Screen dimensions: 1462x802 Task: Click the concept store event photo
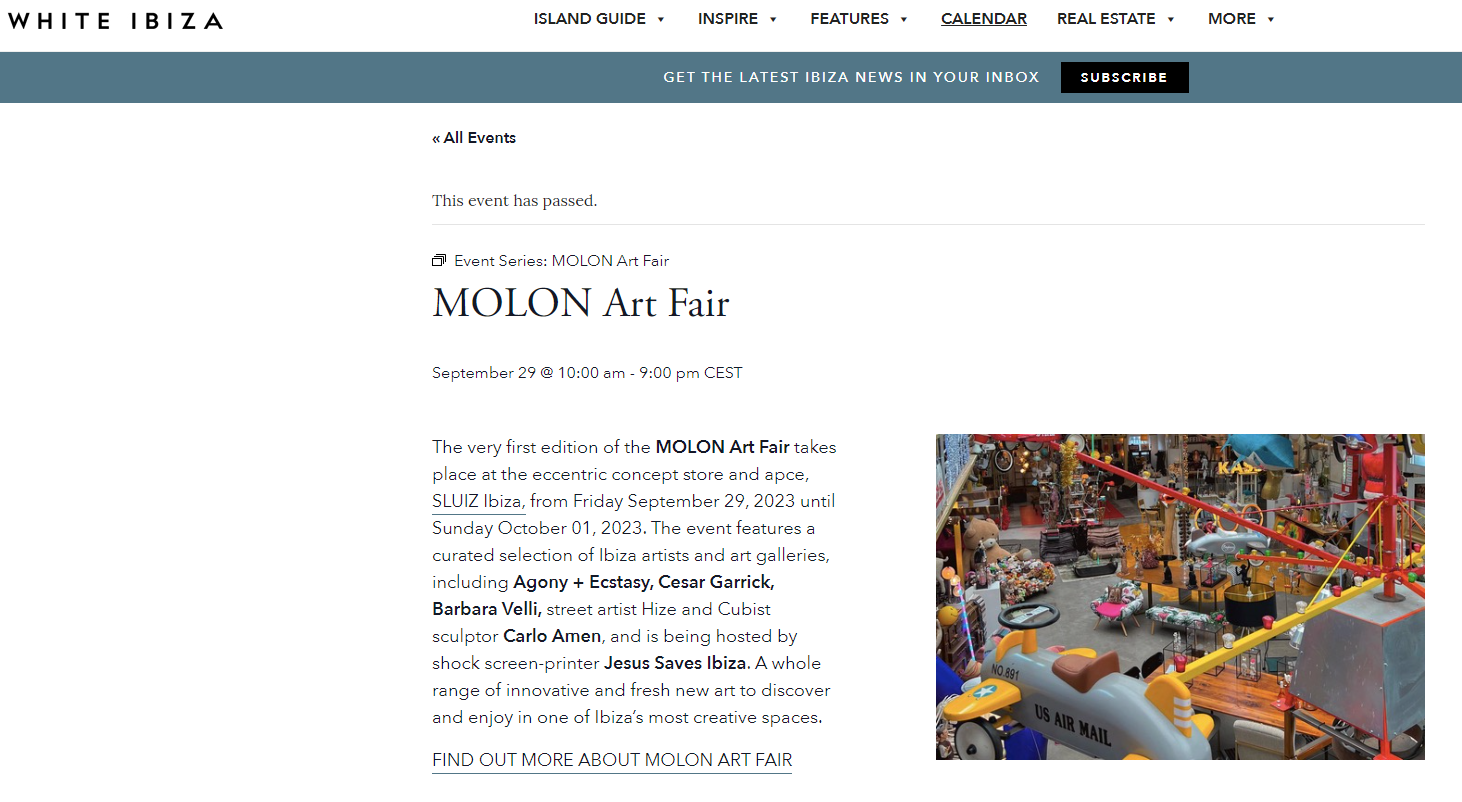click(x=1180, y=596)
